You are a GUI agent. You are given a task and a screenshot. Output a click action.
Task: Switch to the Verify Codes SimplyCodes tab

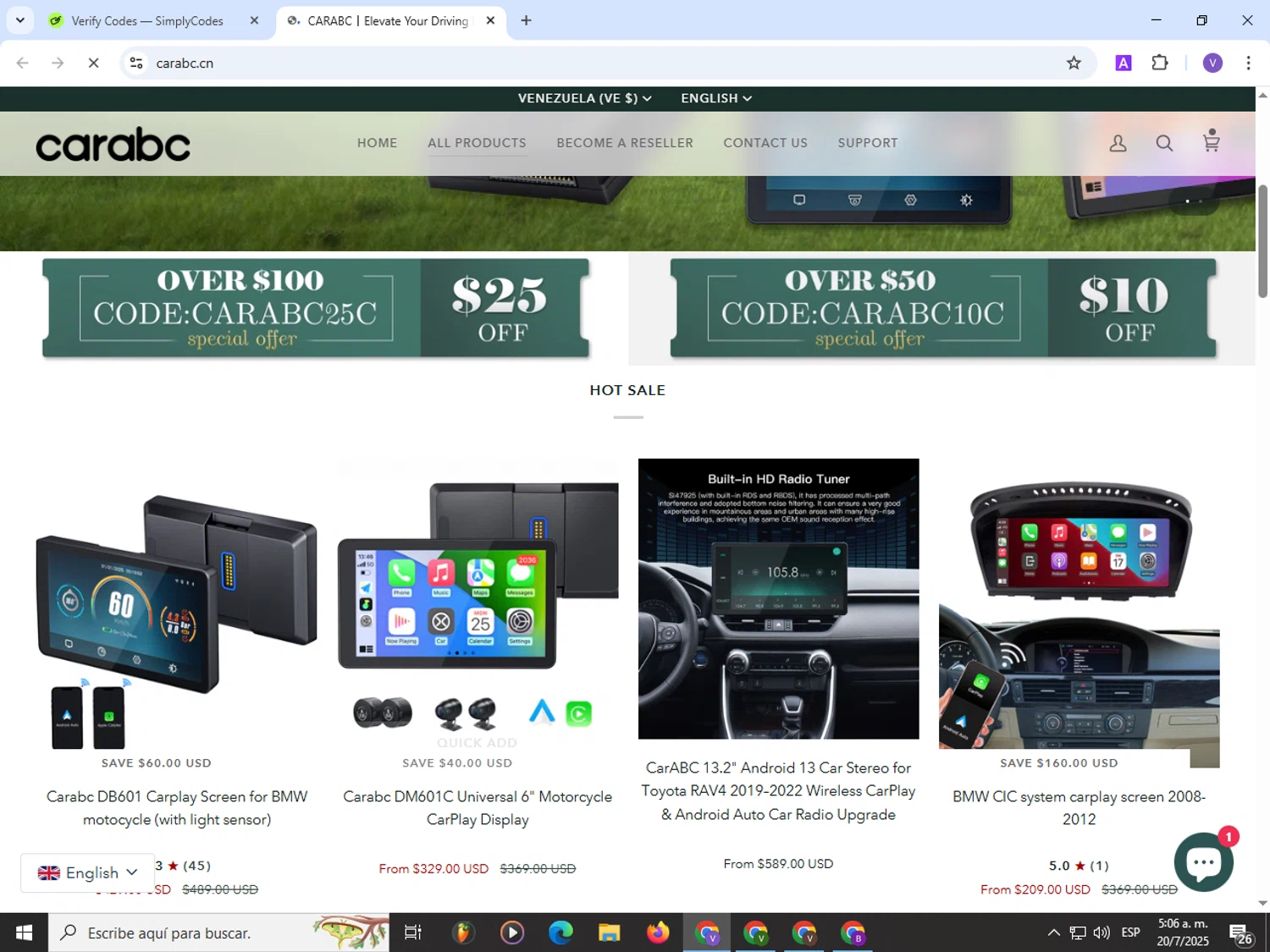pyautogui.click(x=147, y=20)
